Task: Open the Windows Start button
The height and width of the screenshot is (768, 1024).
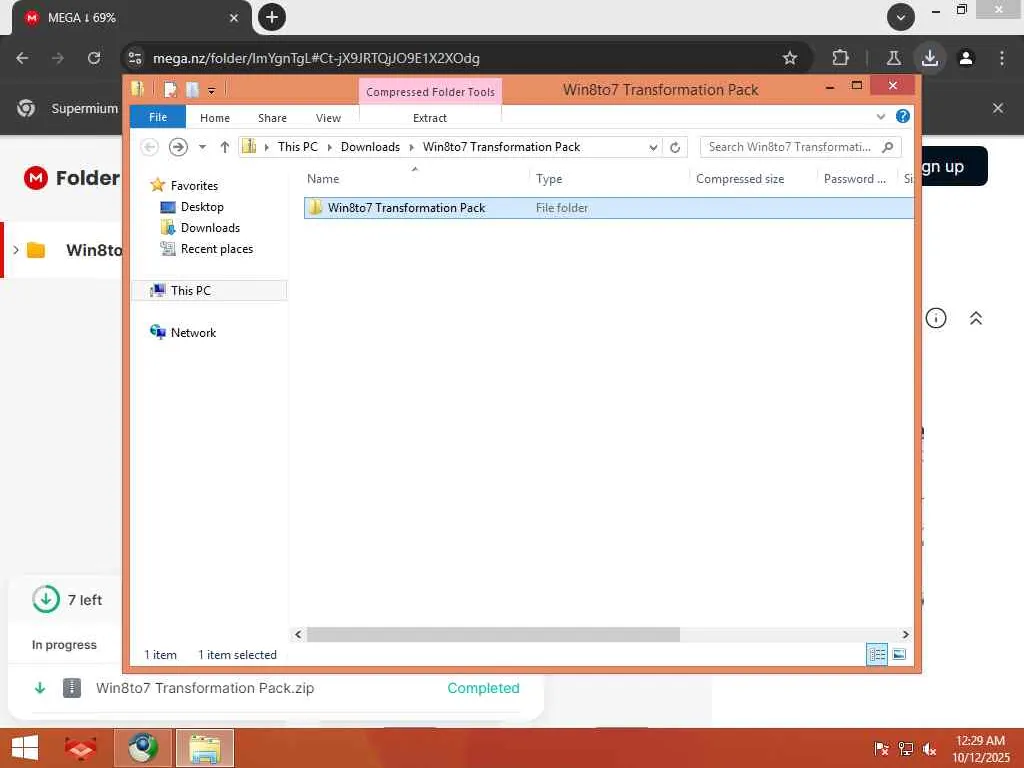Action: [x=25, y=748]
